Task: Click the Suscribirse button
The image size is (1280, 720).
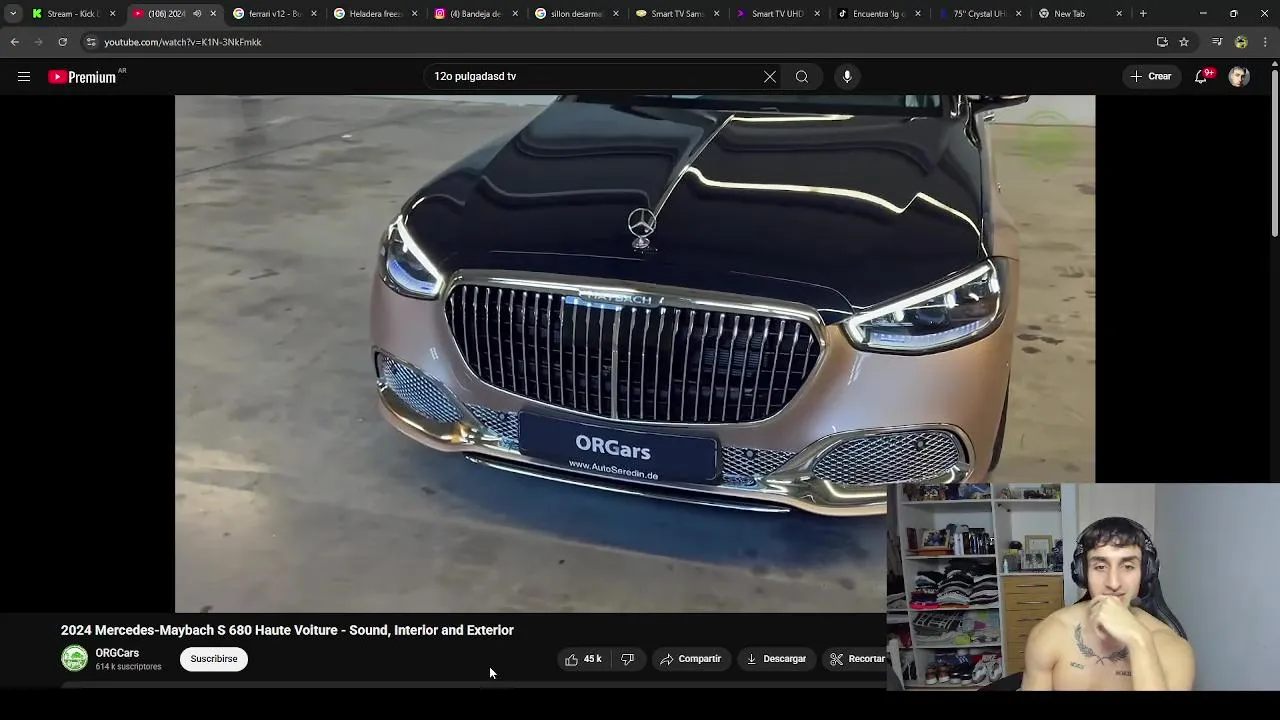Action: pyautogui.click(x=214, y=659)
